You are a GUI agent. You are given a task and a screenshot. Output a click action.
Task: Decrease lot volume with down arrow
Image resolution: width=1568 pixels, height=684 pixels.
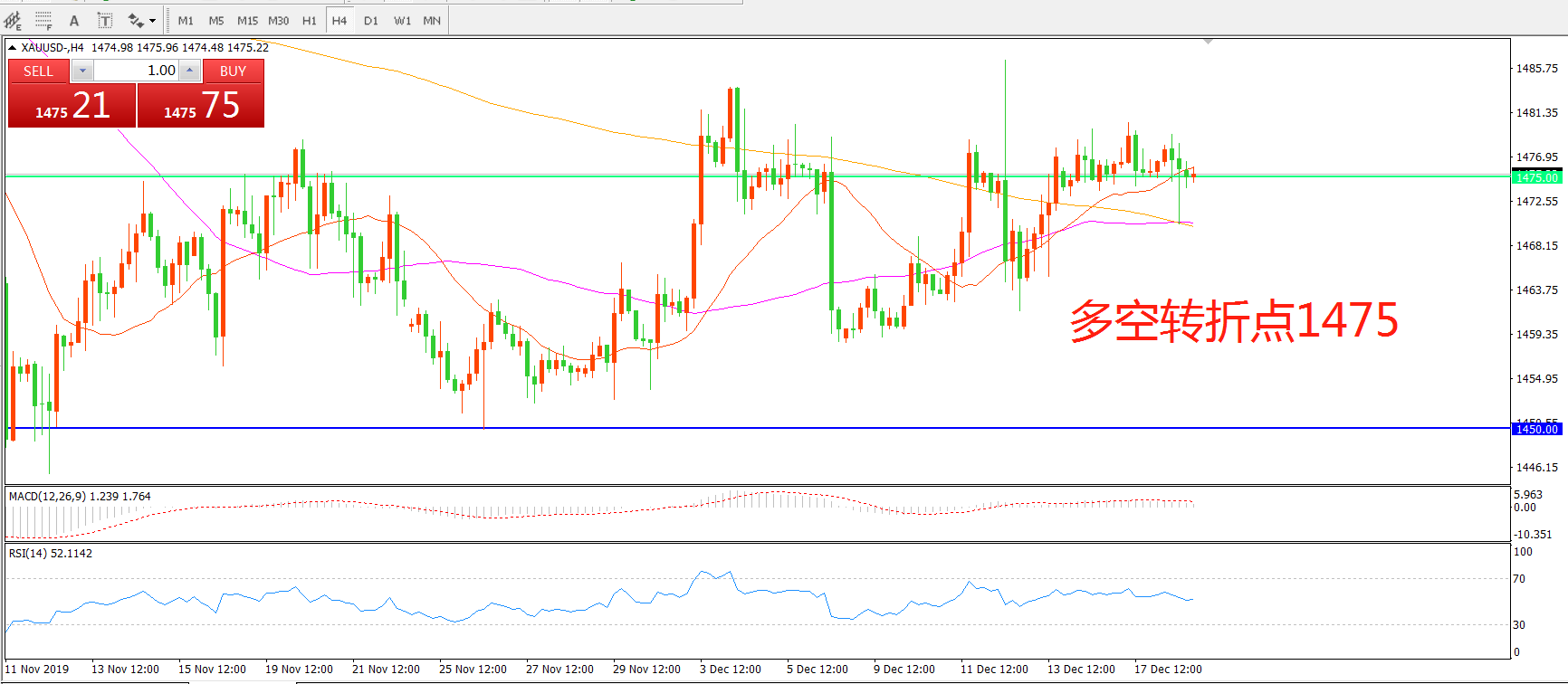click(82, 71)
